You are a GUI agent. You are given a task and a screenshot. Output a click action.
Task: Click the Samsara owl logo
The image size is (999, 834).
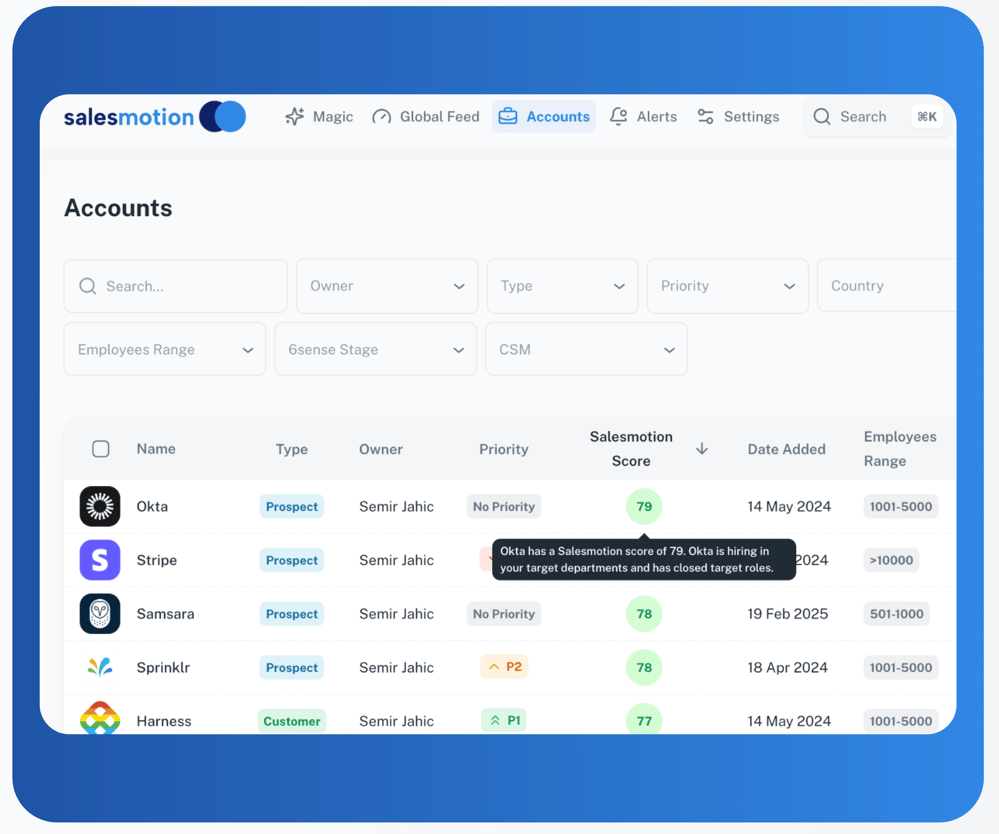(x=100, y=614)
